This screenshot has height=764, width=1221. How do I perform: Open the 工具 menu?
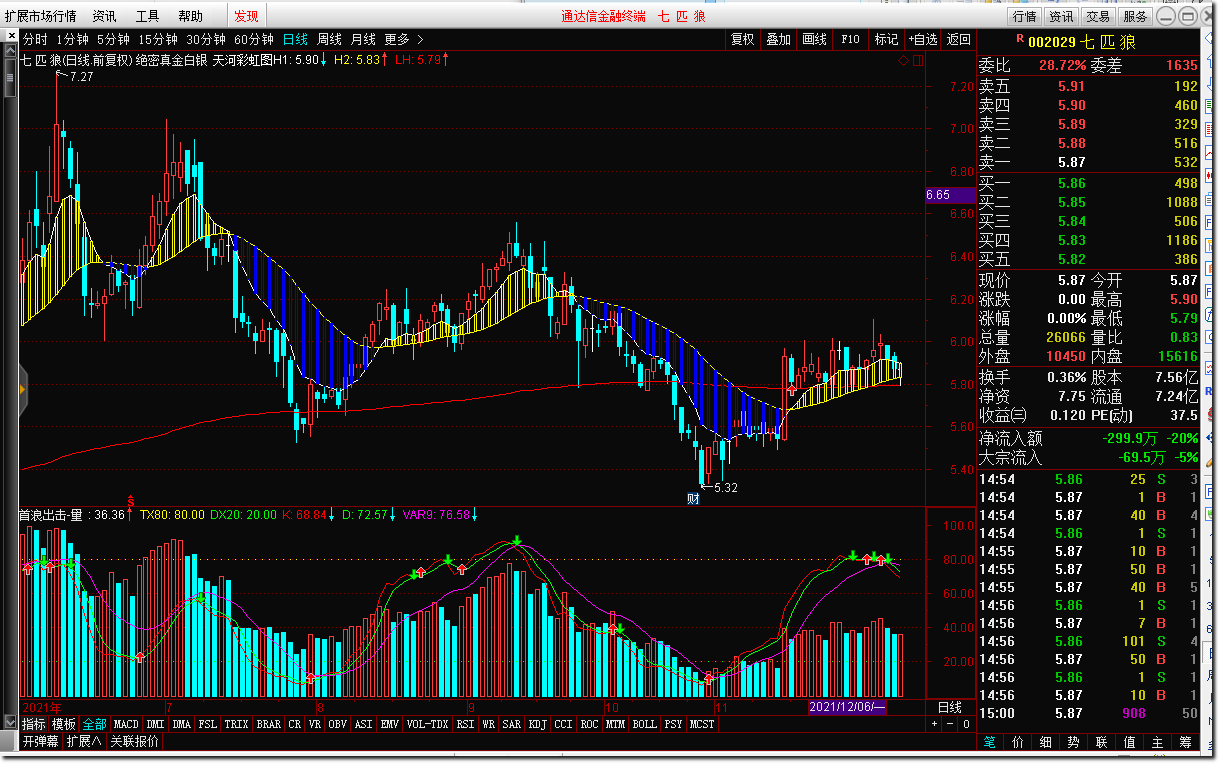pos(147,16)
